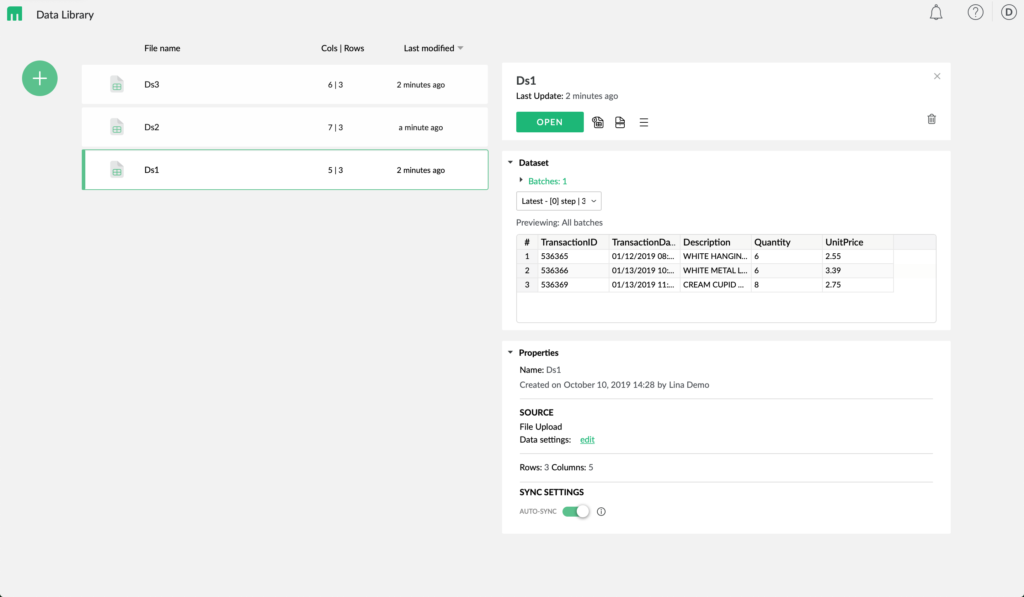Click the edit link under Data settings
The height and width of the screenshot is (597, 1024).
pos(587,439)
